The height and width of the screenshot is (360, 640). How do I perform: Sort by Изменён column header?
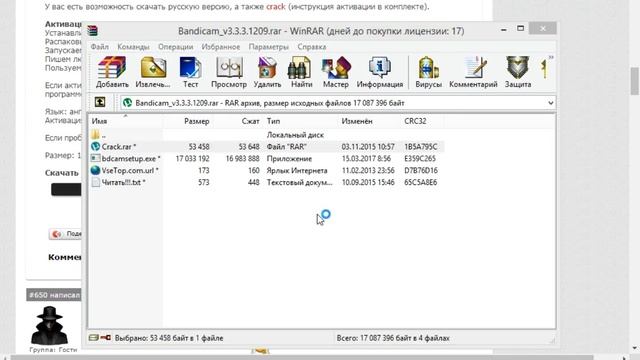tap(369, 121)
